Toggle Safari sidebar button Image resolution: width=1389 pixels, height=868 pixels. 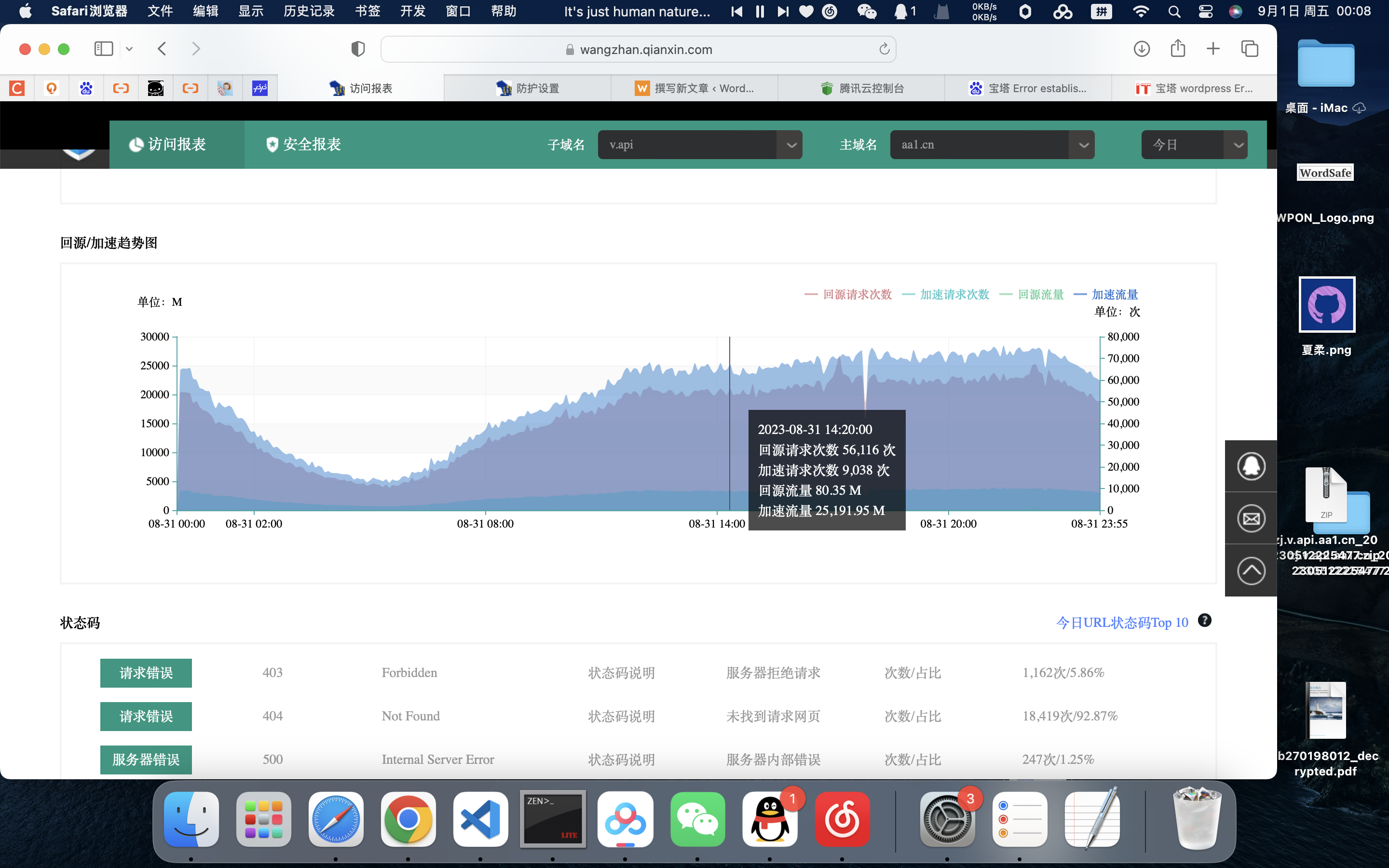point(104,49)
